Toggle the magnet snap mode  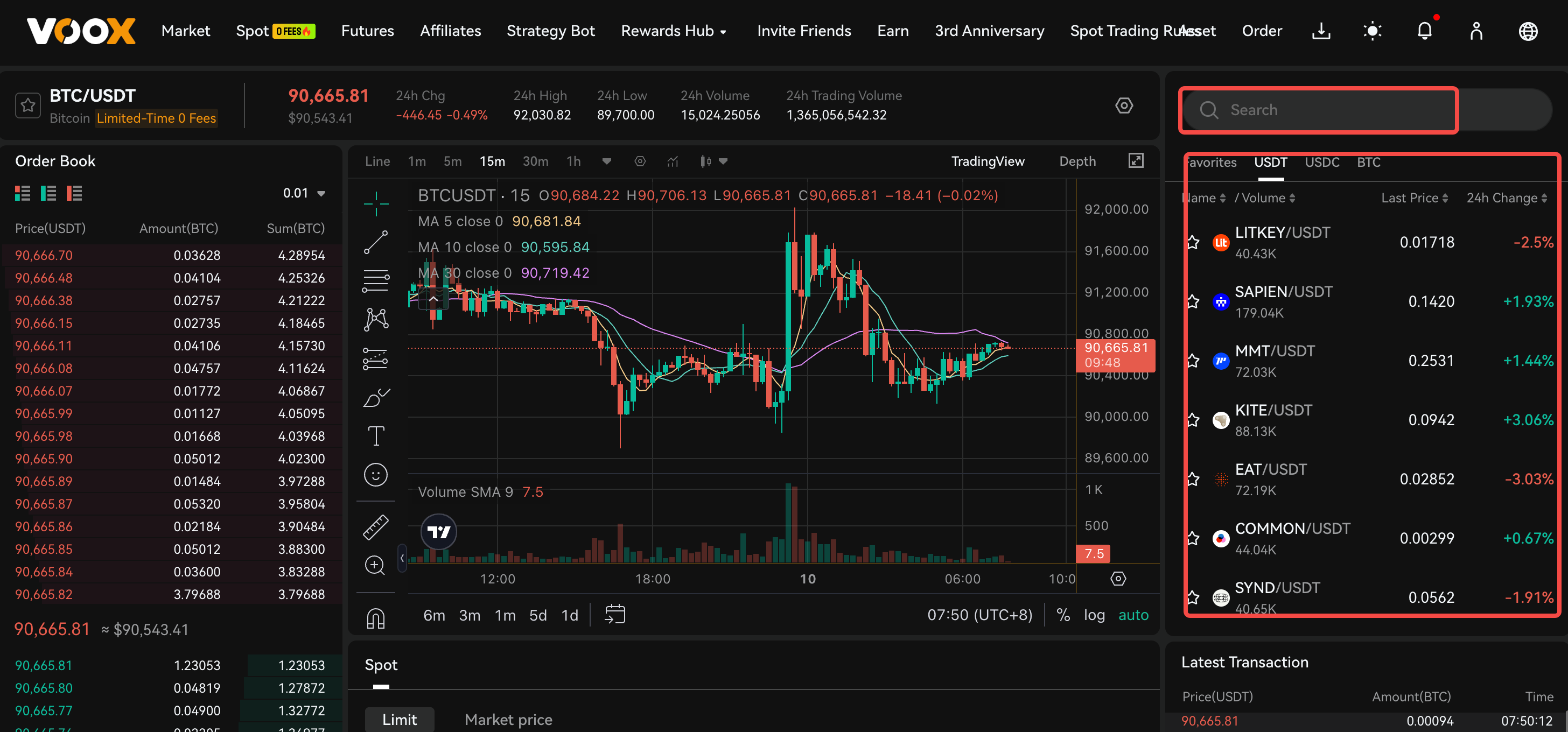point(376,618)
